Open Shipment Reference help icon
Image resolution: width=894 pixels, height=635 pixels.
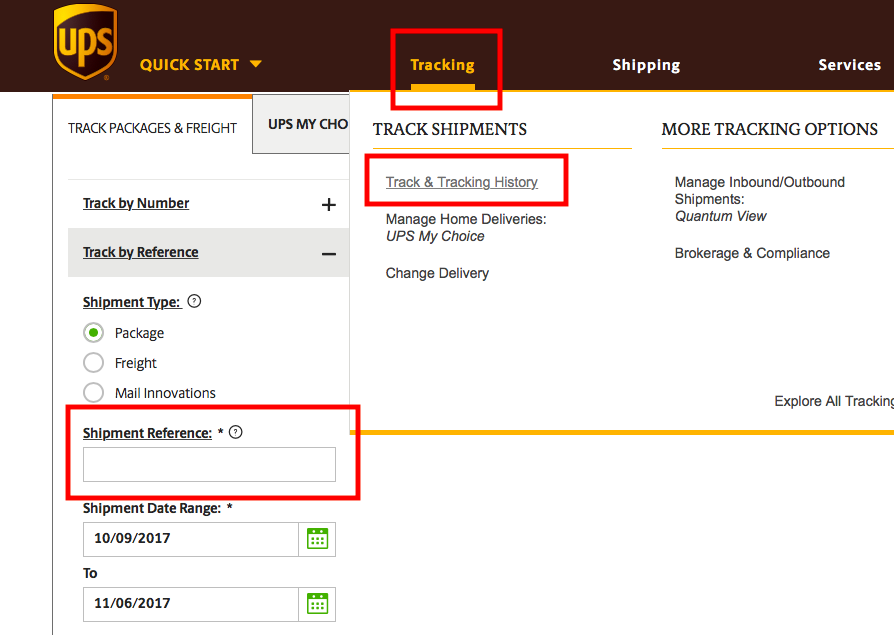click(235, 432)
